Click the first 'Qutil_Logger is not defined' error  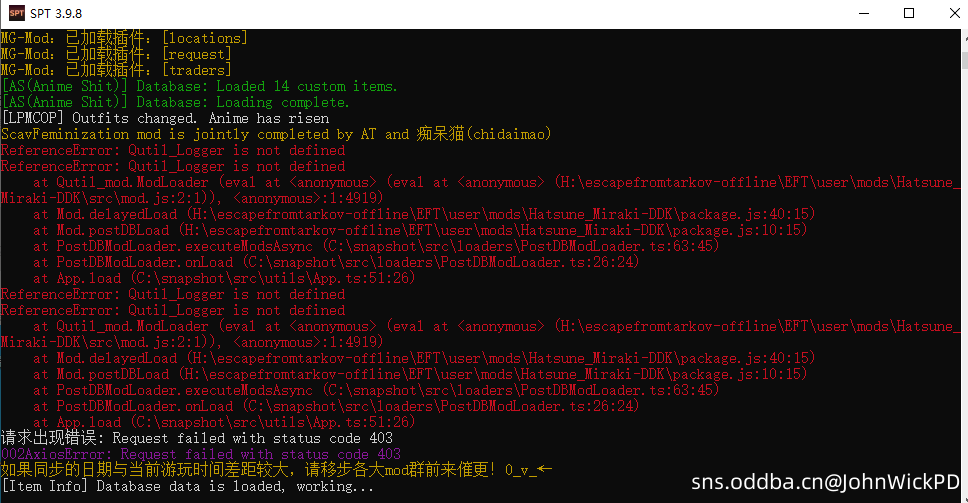coord(173,151)
